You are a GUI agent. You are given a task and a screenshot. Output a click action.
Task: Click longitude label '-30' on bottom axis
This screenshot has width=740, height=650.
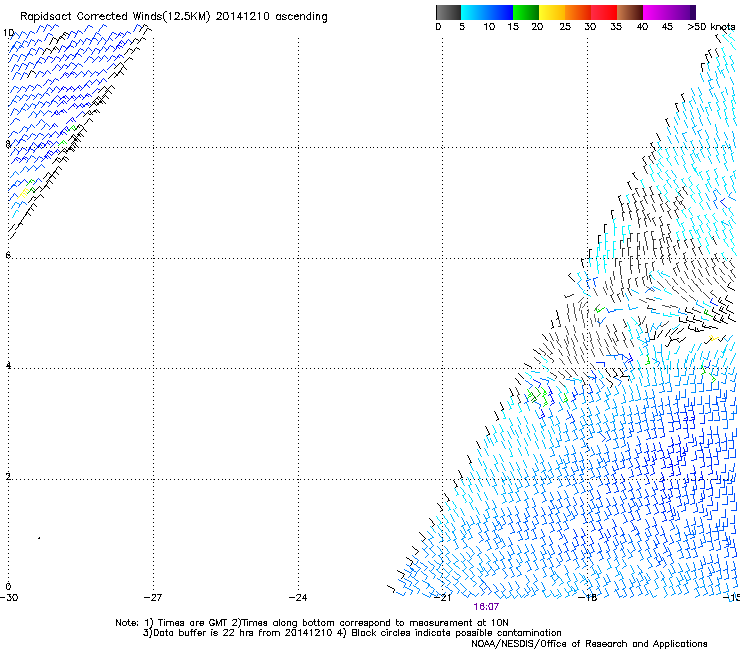point(9,598)
